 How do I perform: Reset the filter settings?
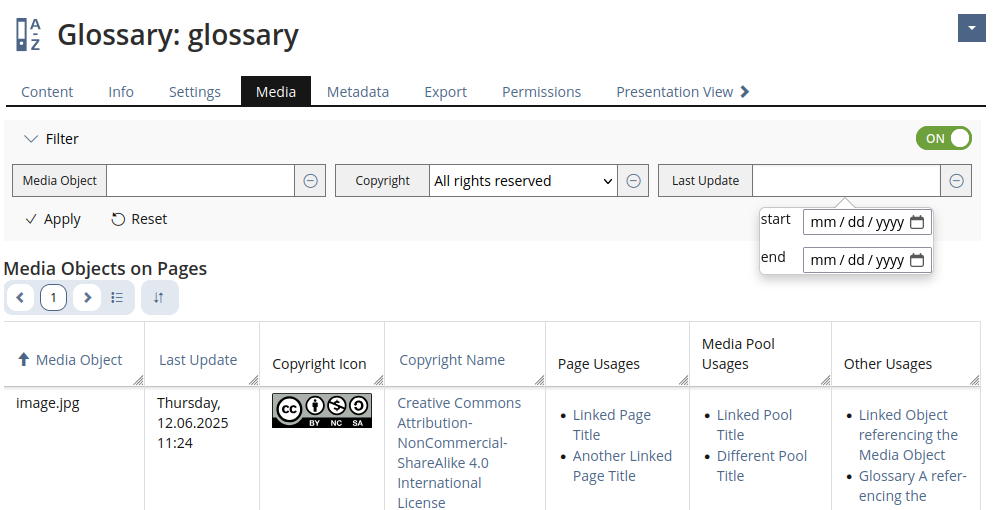(139, 219)
